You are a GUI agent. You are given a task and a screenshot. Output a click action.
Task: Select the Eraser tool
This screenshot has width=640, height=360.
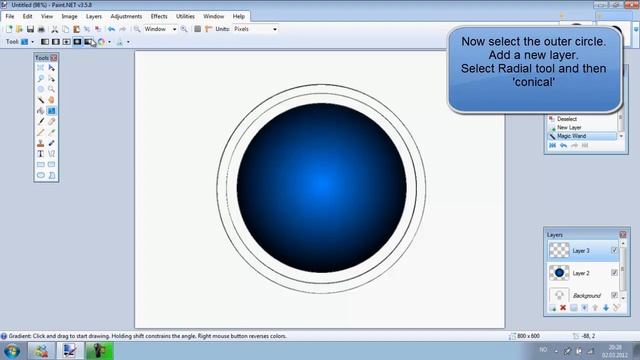tap(51, 122)
